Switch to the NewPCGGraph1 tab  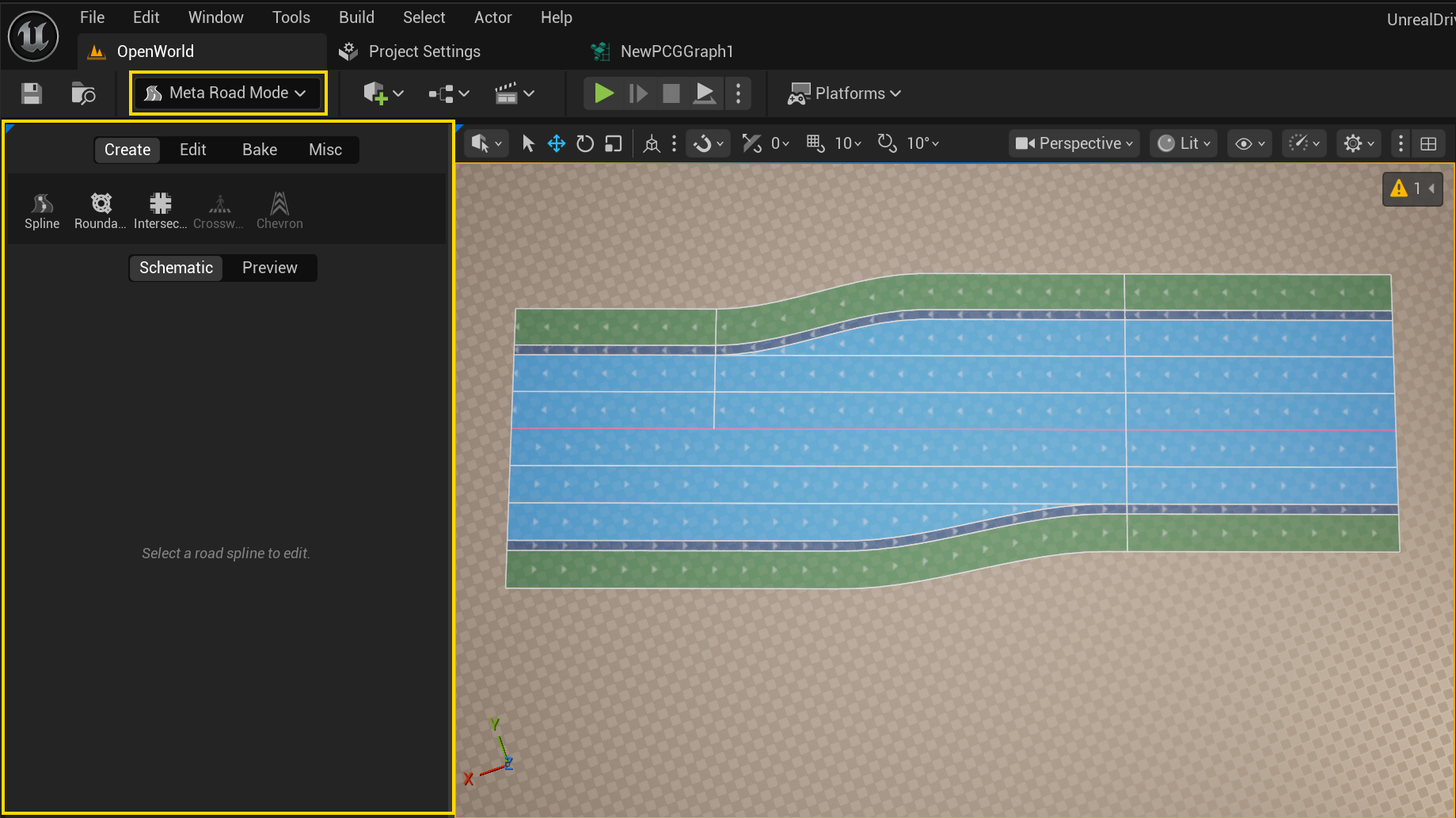click(662, 51)
